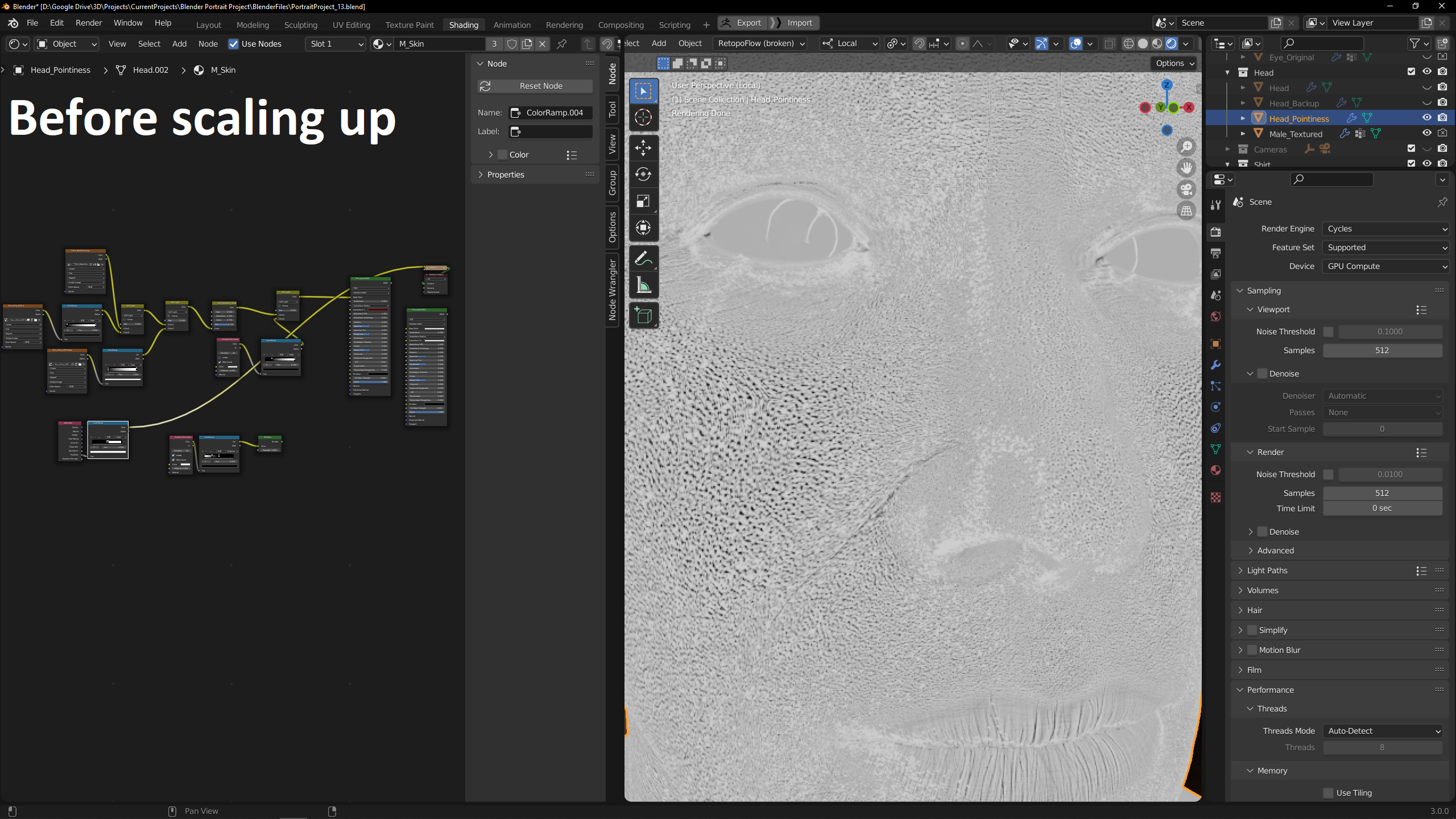Viewport: 1456px width, 819px height.
Task: Click the Export button
Action: coord(742,23)
